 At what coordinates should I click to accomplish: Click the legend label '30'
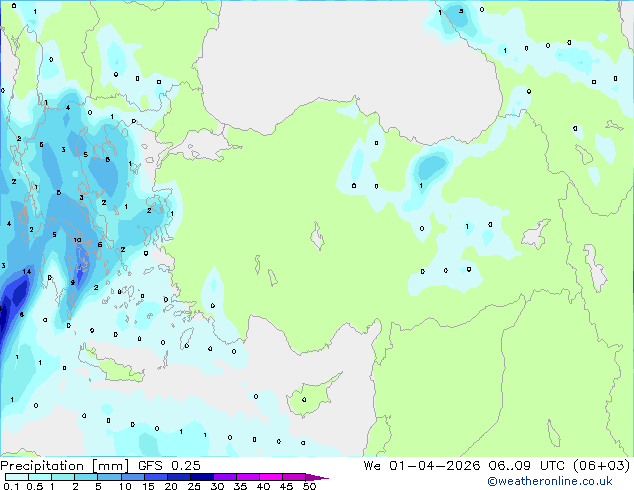[217, 486]
